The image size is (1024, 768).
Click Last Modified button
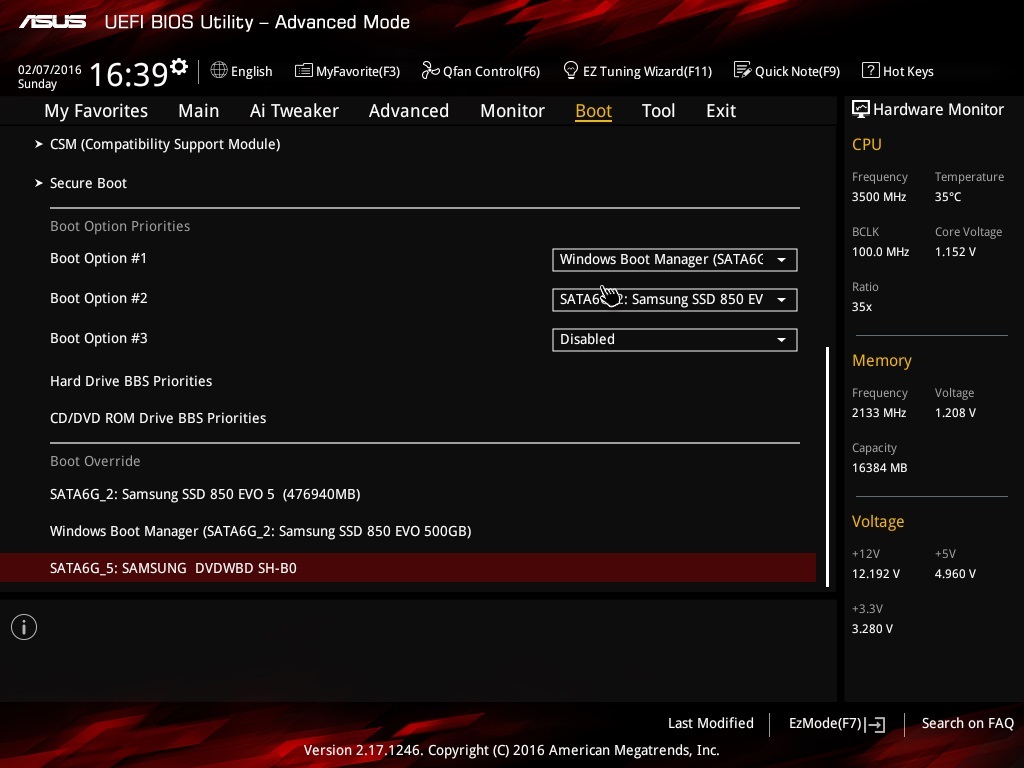tap(711, 723)
